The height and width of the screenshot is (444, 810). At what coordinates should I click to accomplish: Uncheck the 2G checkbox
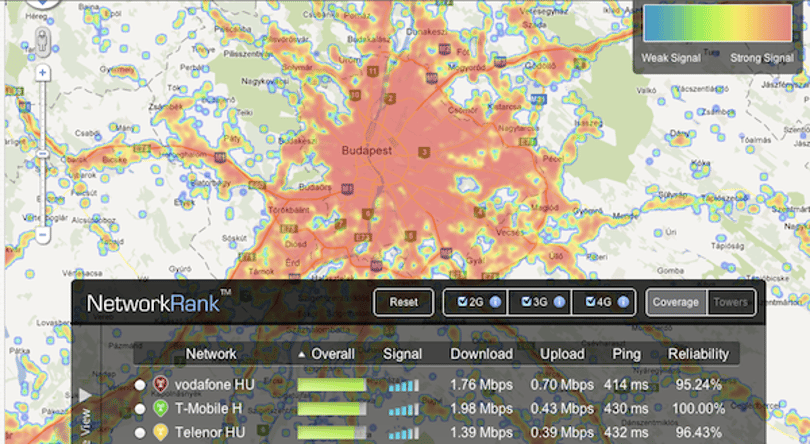point(462,301)
